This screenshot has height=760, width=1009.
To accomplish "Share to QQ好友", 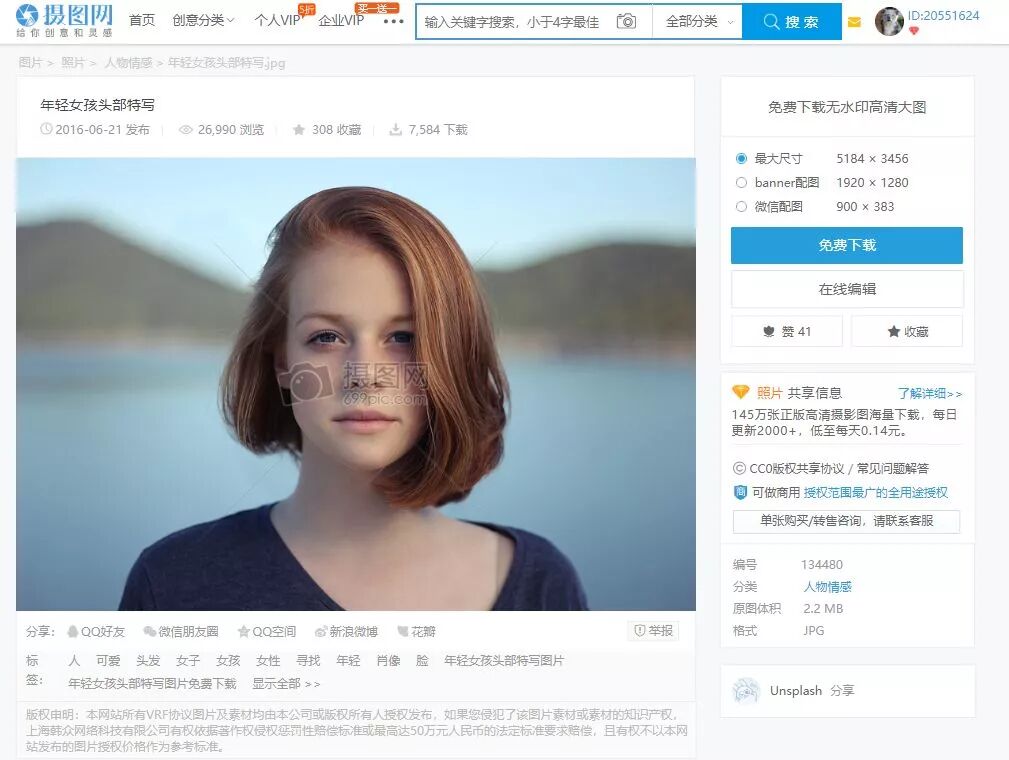I will 97,632.
